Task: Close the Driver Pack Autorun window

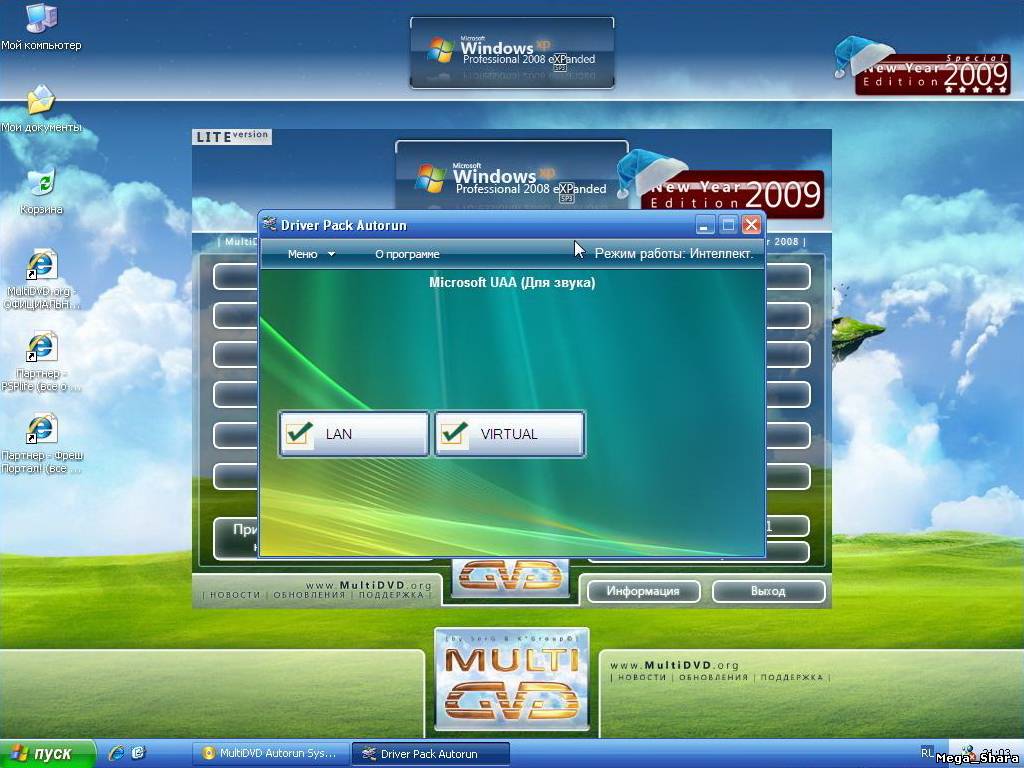Action: click(x=752, y=225)
